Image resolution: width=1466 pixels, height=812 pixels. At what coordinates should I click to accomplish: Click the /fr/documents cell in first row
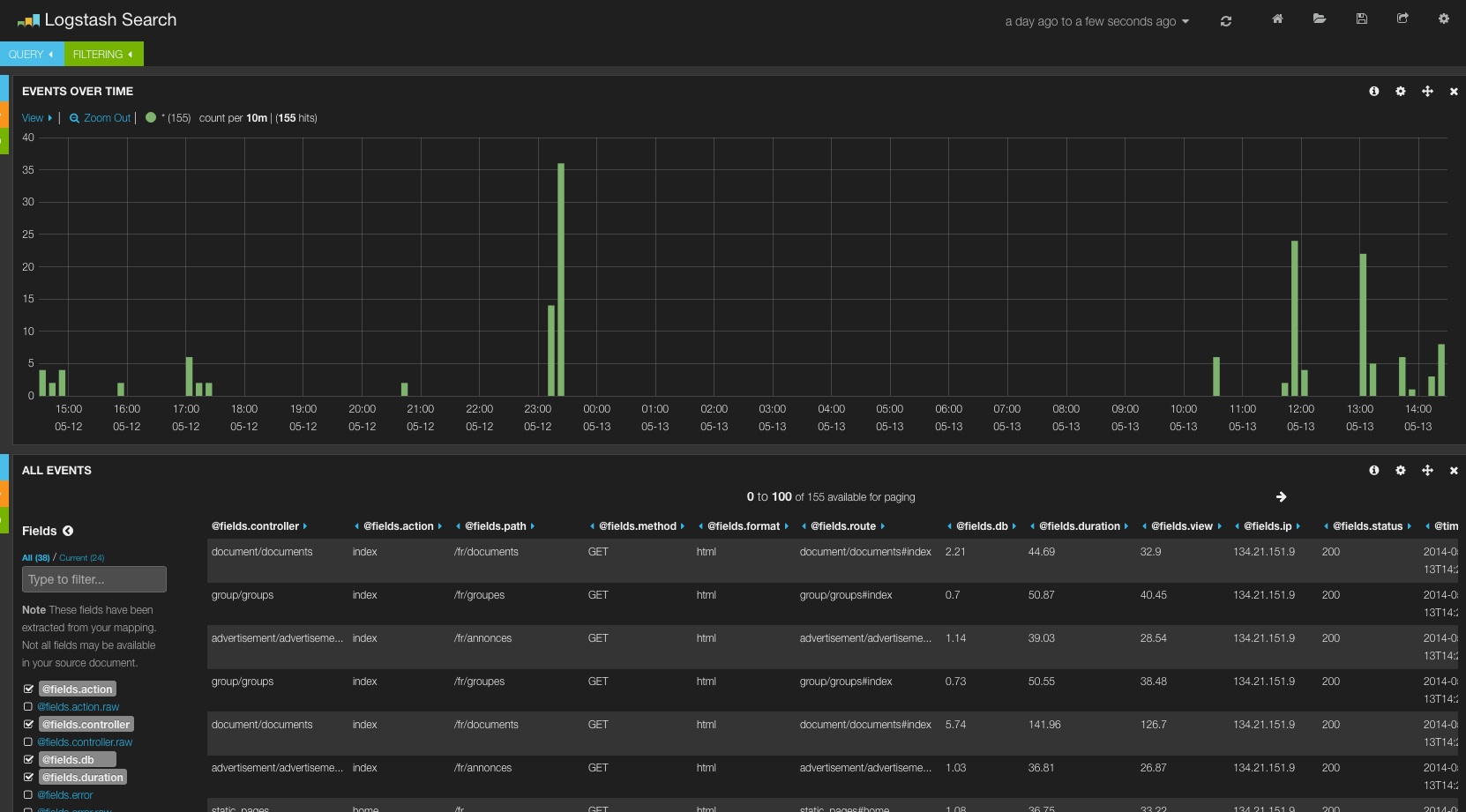486,552
